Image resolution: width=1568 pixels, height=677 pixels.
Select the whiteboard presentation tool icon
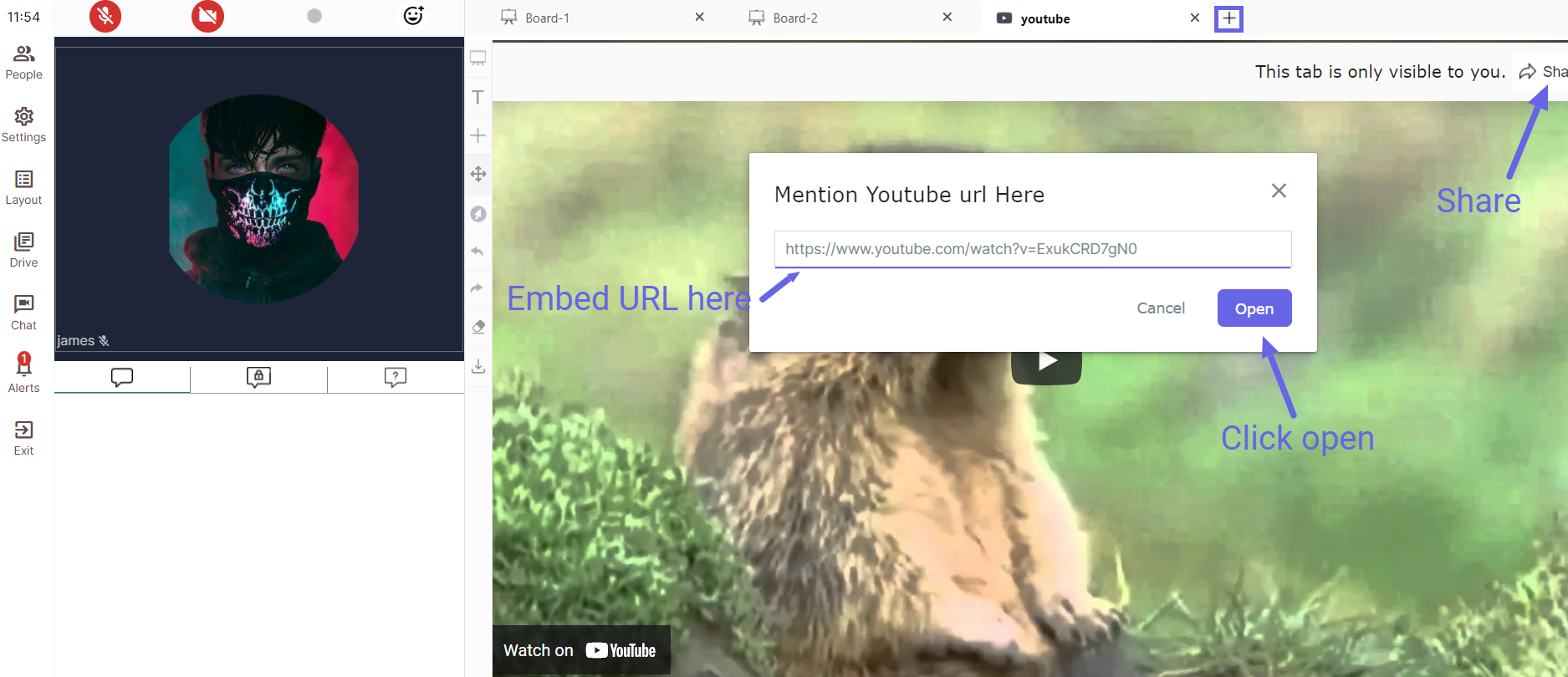(478, 59)
